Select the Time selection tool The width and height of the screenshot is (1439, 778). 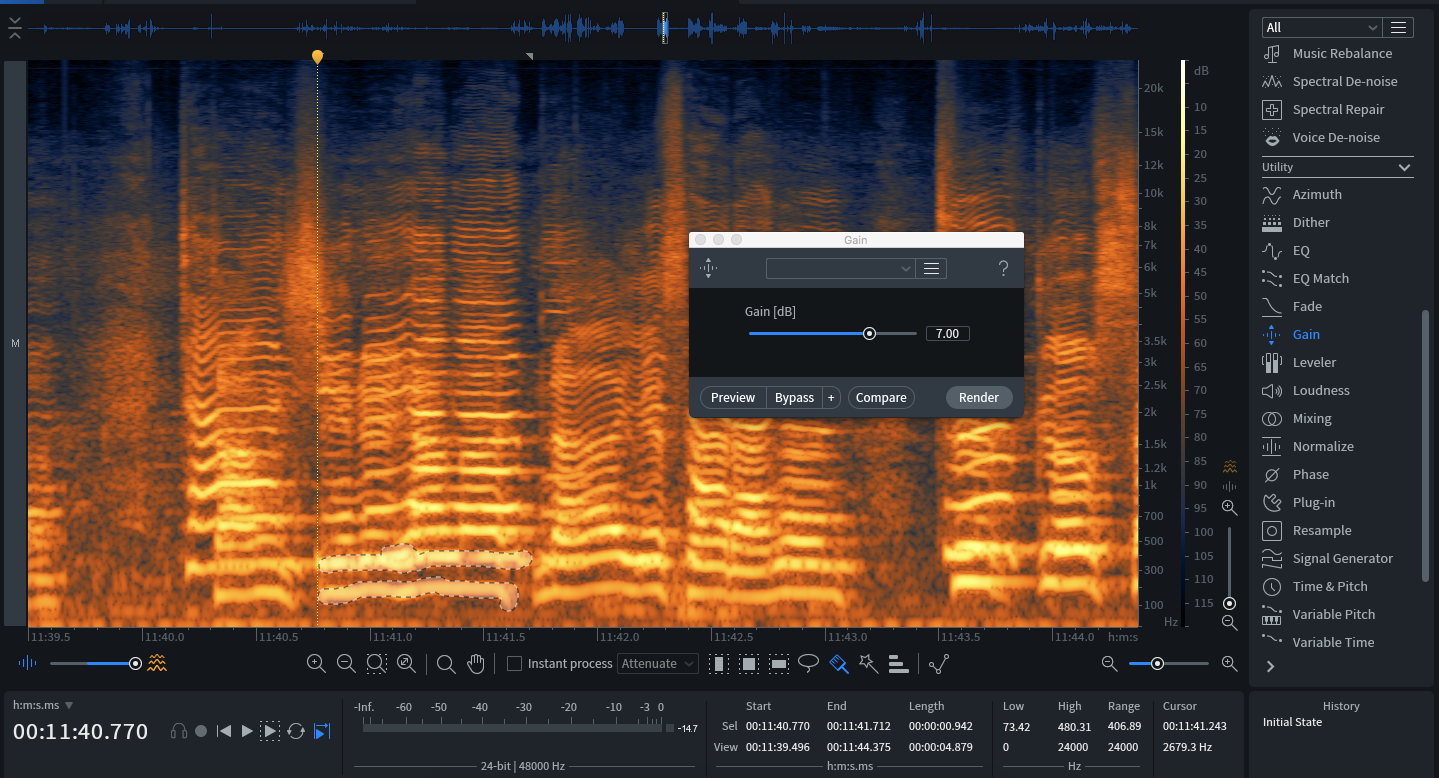pos(718,663)
